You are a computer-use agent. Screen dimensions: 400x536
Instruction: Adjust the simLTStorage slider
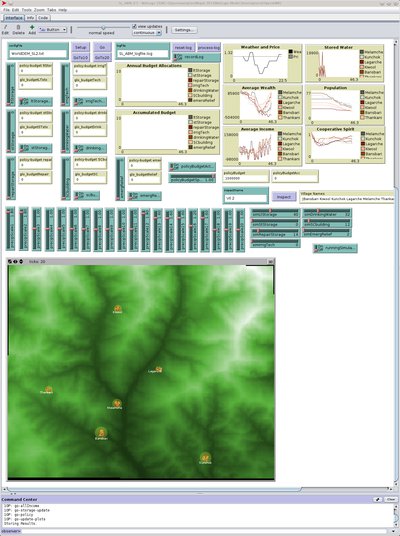[x=275, y=213]
